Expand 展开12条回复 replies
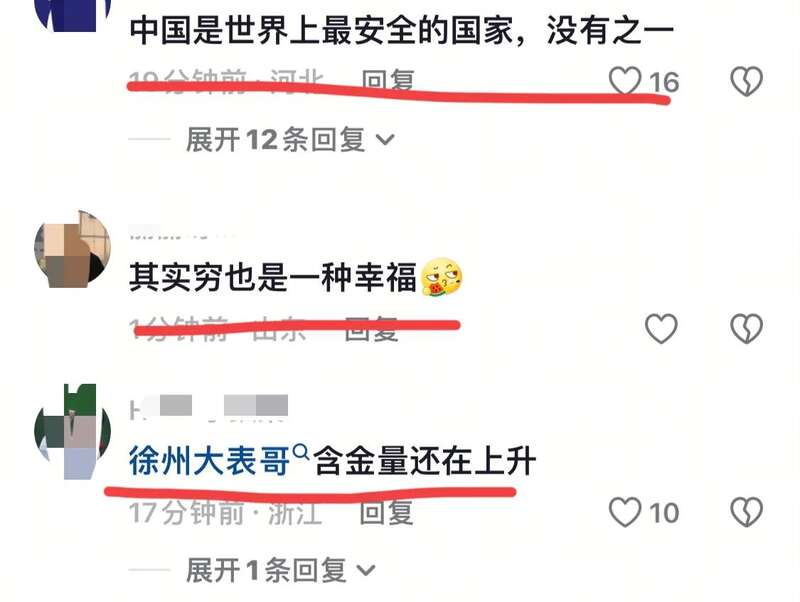Screen dimensions: 800x602 [x=290, y=139]
